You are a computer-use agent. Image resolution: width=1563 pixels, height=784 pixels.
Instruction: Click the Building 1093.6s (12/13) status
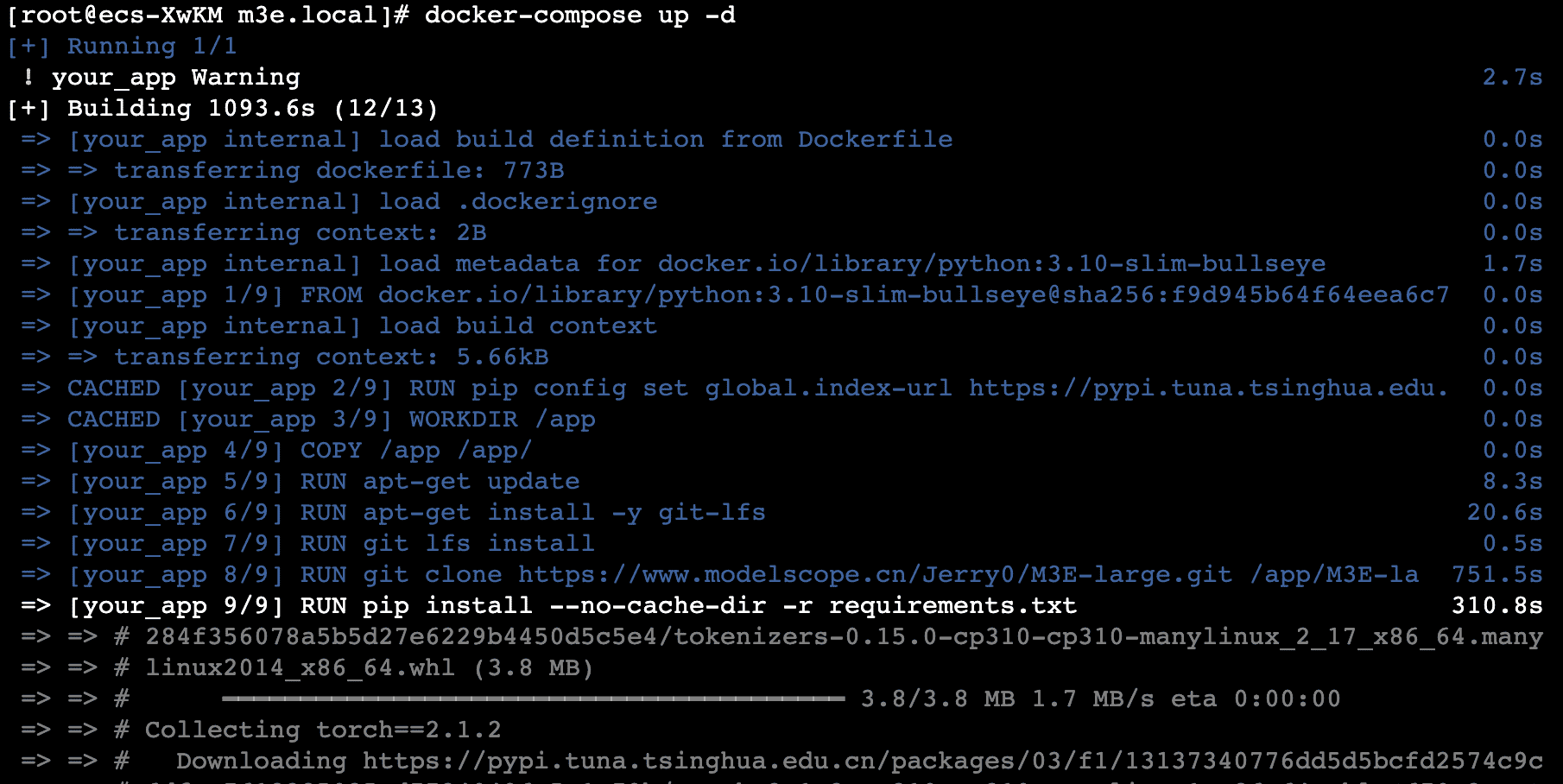pyautogui.click(x=252, y=109)
